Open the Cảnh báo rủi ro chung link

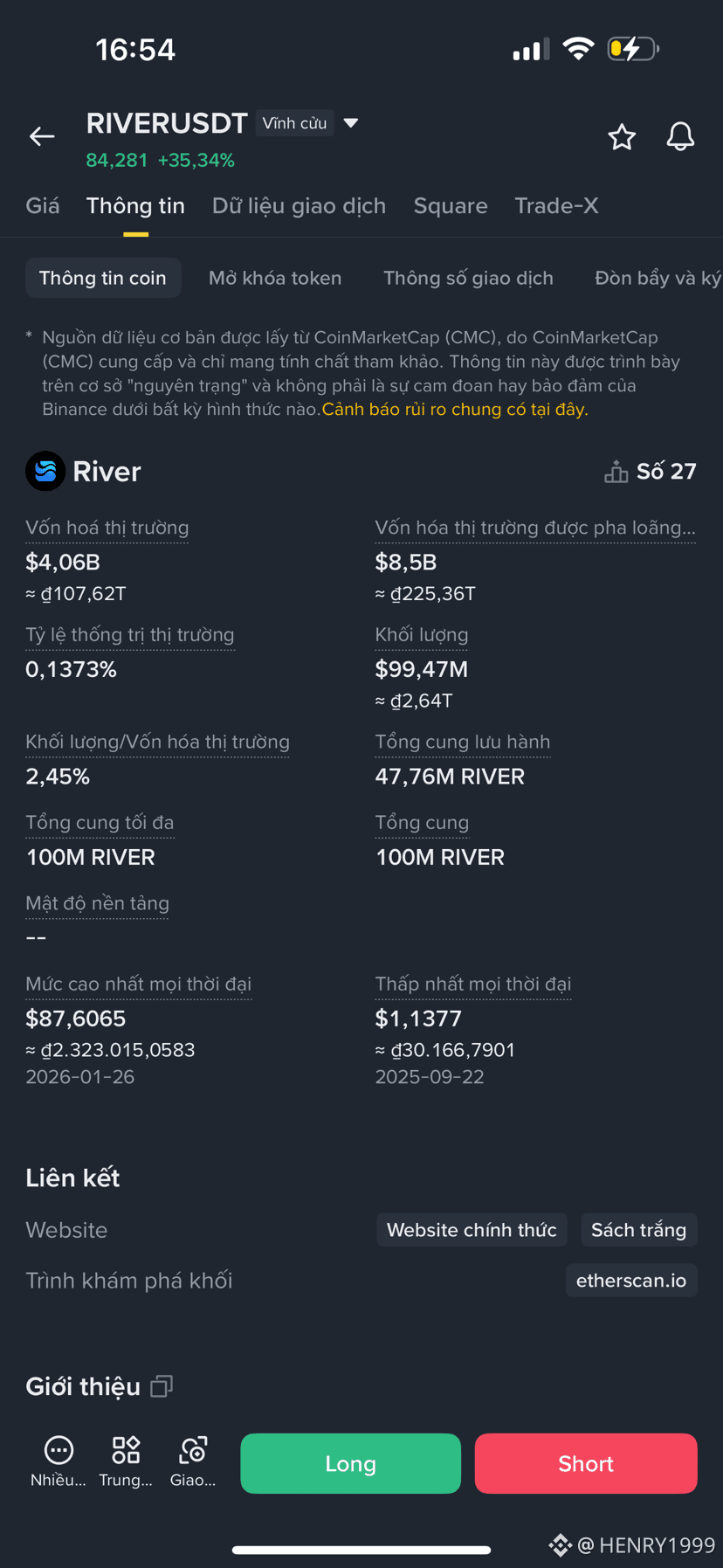[x=455, y=410]
